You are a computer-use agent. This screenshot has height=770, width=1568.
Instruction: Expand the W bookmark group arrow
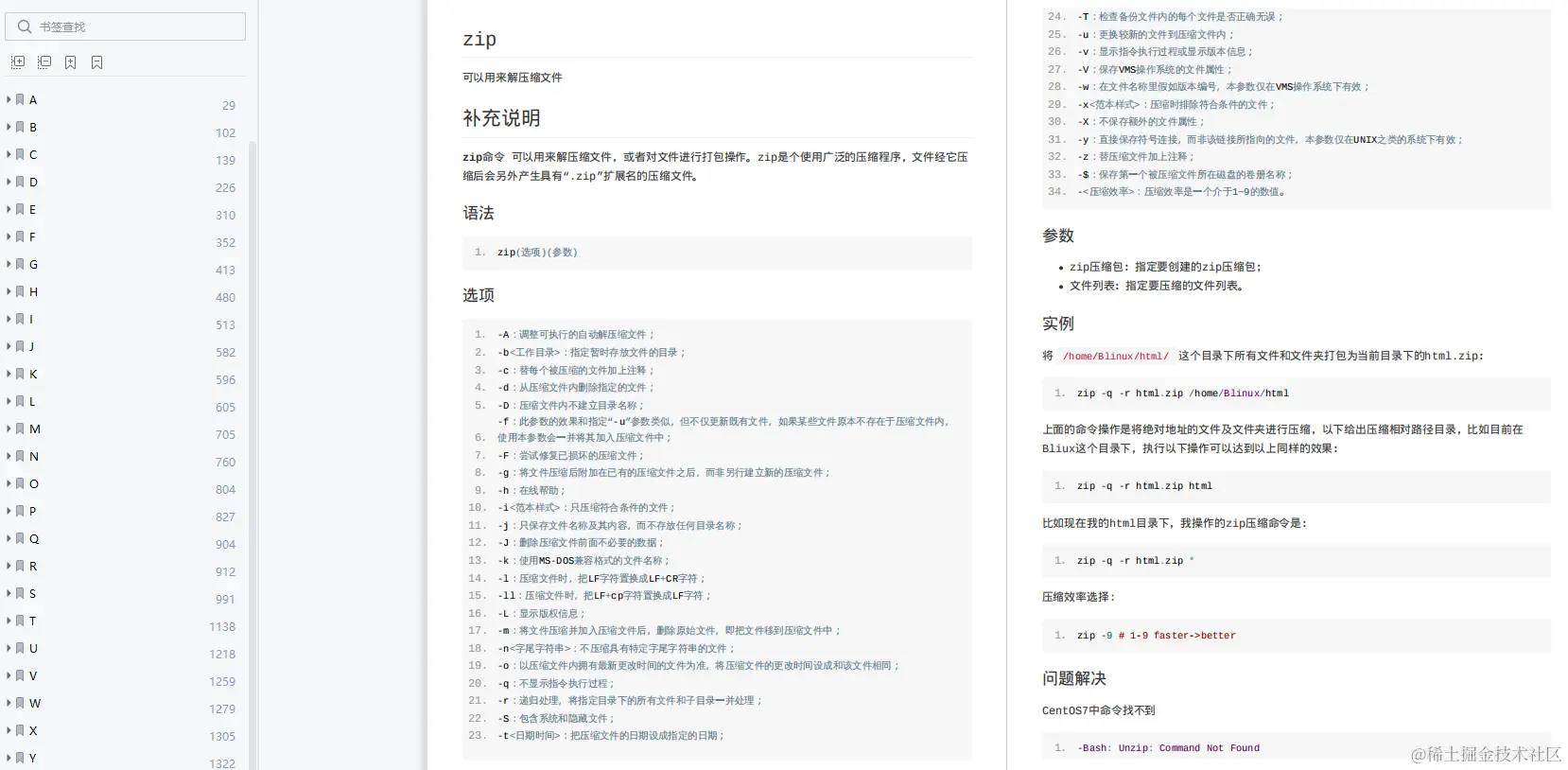pyautogui.click(x=9, y=703)
